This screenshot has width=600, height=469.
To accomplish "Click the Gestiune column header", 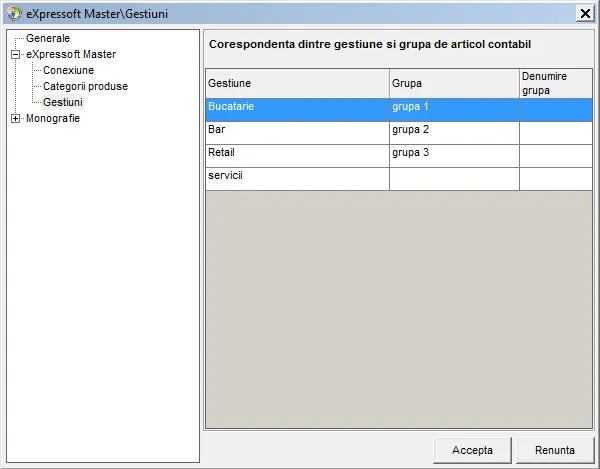I will coord(297,83).
